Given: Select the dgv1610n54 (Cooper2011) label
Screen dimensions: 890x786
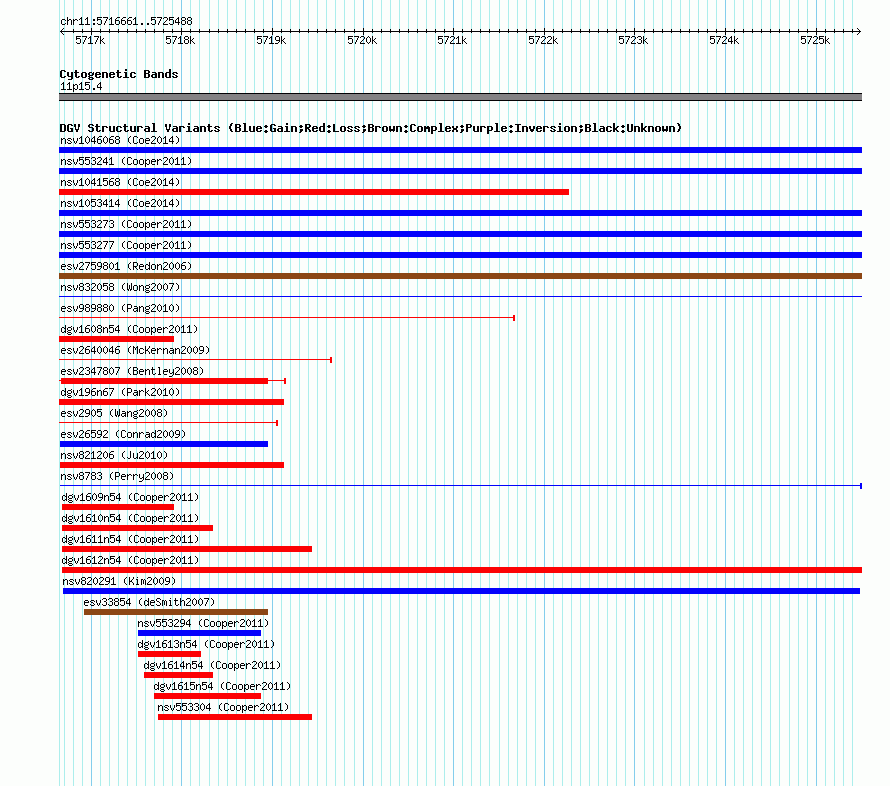Looking at the screenshot, I should point(130,518).
